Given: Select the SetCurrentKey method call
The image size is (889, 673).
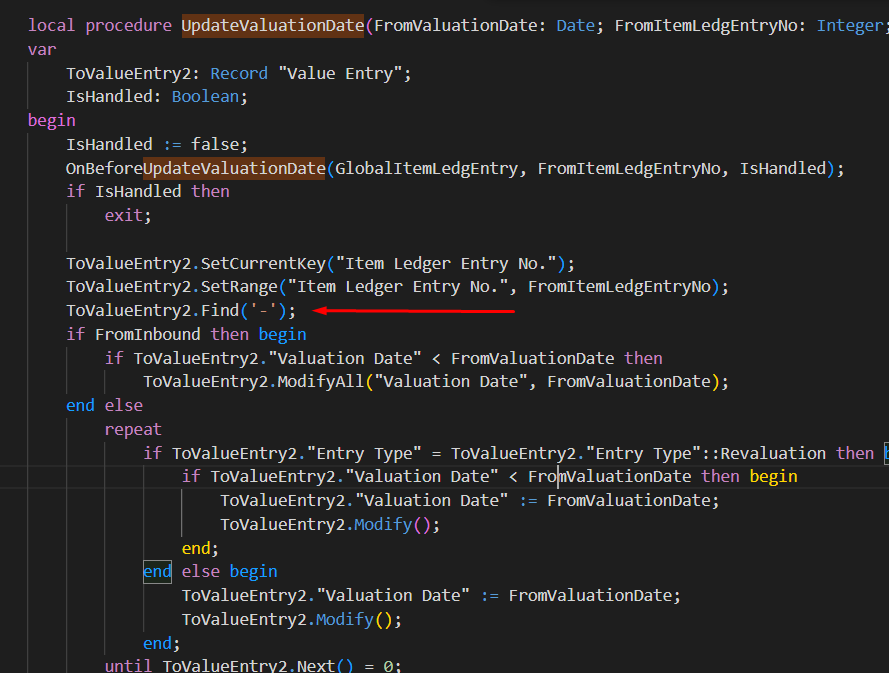Looking at the screenshot, I should point(264,262).
